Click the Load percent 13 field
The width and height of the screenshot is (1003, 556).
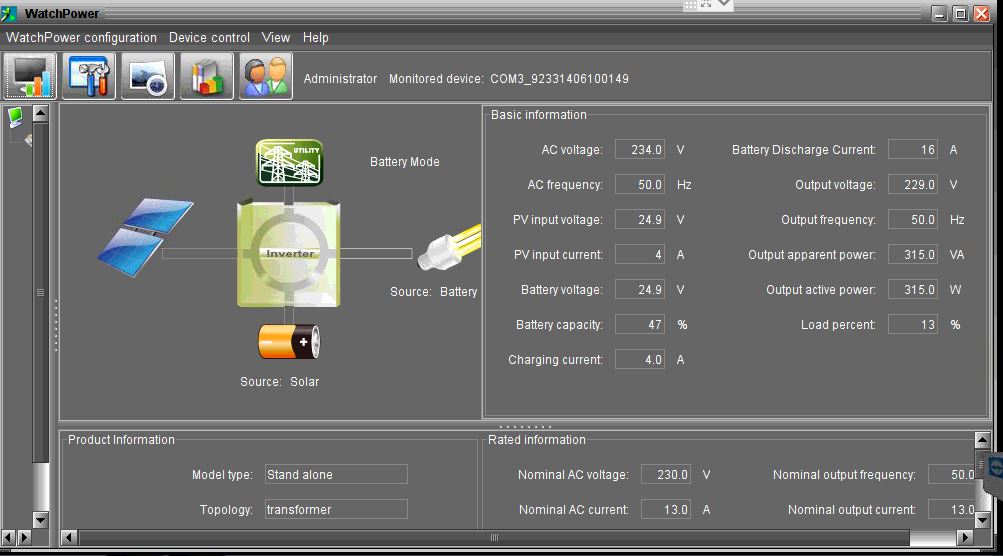913,324
